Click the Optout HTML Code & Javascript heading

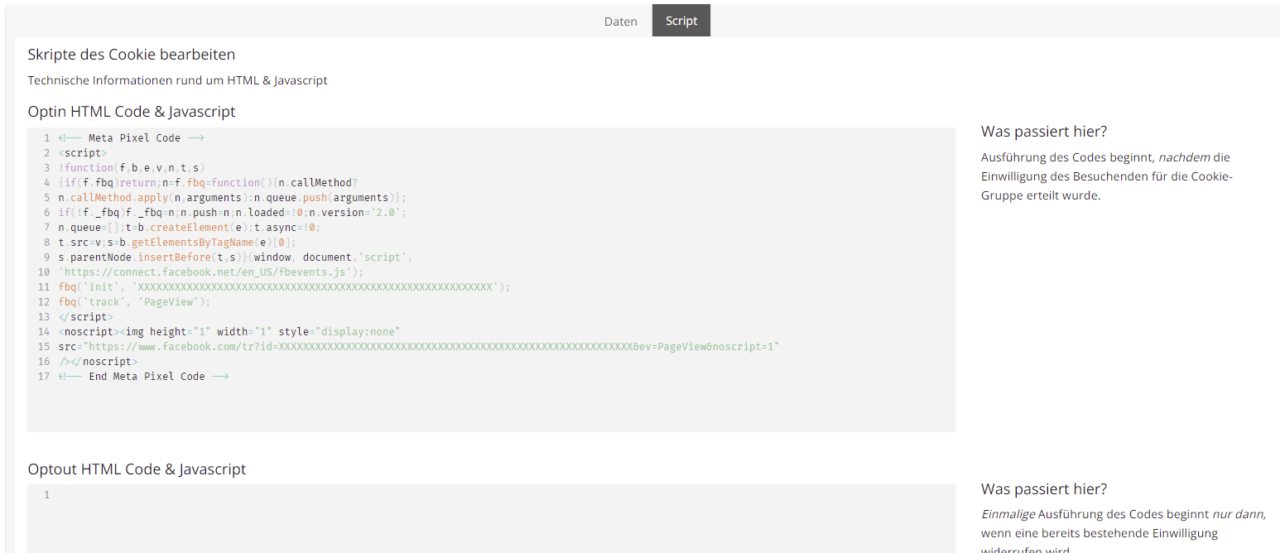[x=136, y=469]
